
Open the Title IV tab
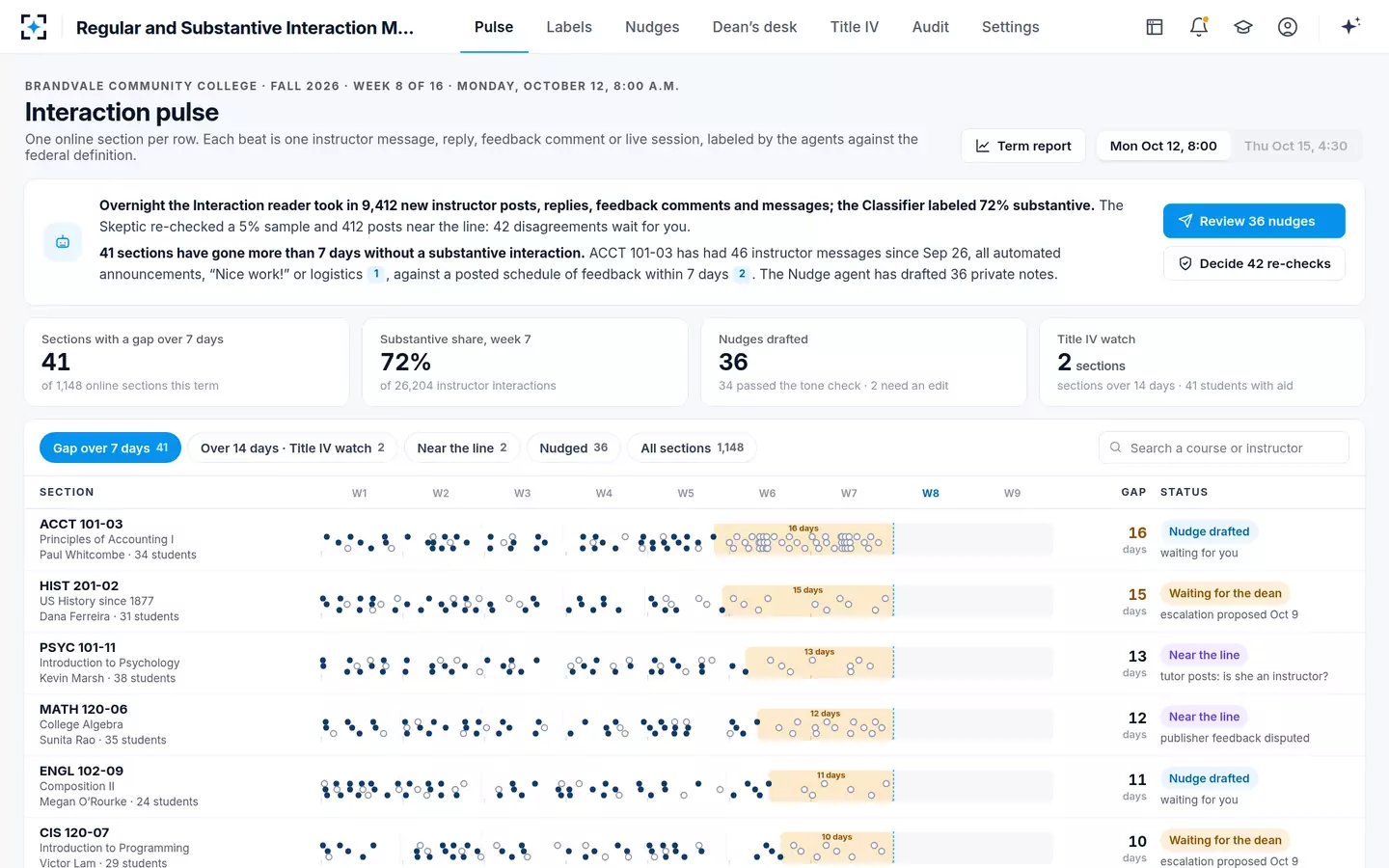pos(855,27)
